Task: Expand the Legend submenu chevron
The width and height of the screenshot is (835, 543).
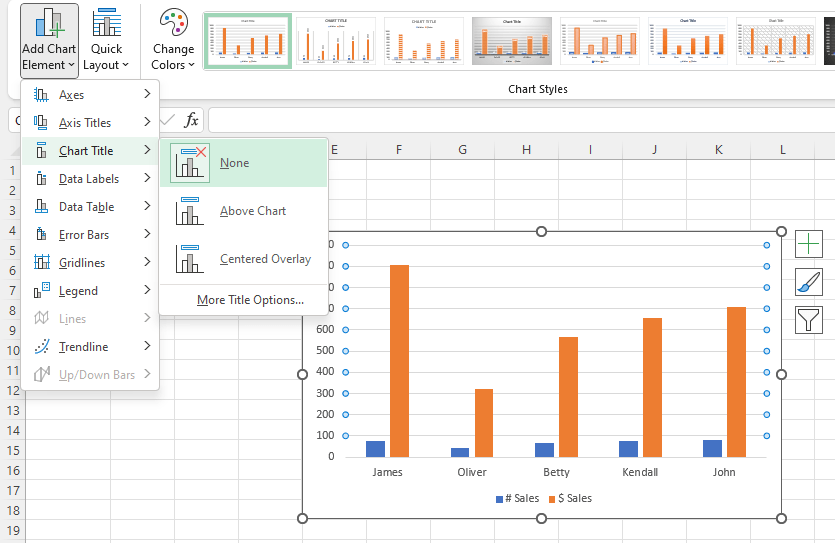Action: point(147,290)
